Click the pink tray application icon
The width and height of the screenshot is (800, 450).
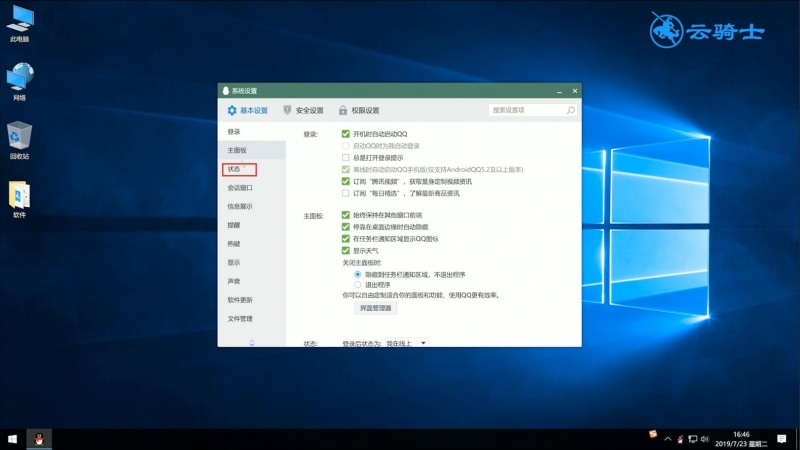point(680,439)
